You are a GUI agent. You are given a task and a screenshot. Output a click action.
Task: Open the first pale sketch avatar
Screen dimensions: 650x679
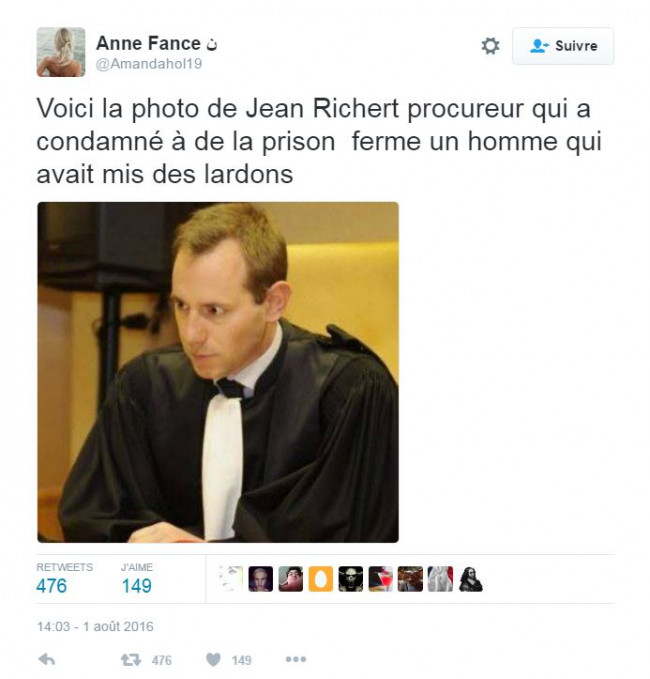coord(230,579)
